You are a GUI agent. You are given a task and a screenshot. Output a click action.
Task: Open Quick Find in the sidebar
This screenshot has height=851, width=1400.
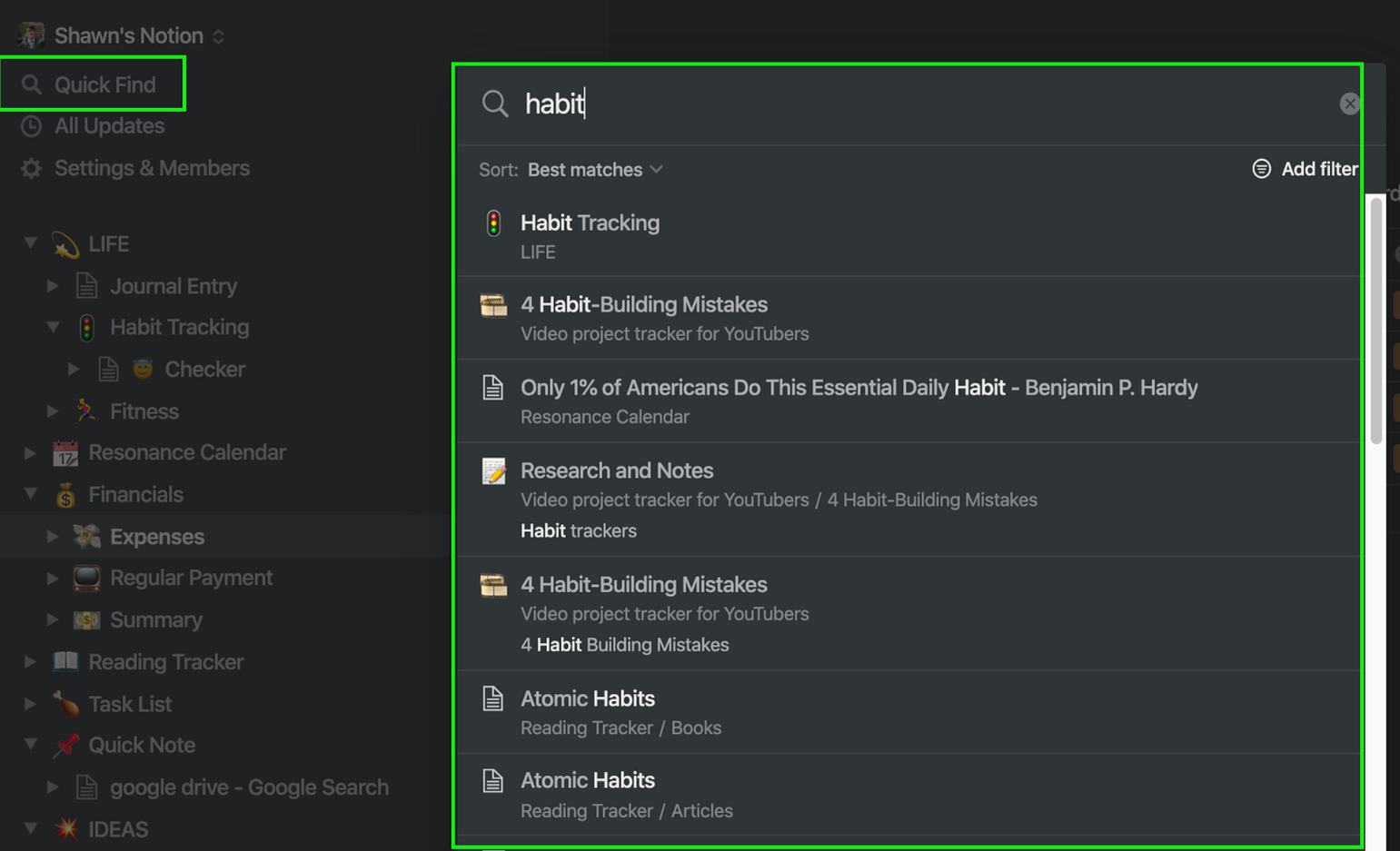(x=93, y=84)
